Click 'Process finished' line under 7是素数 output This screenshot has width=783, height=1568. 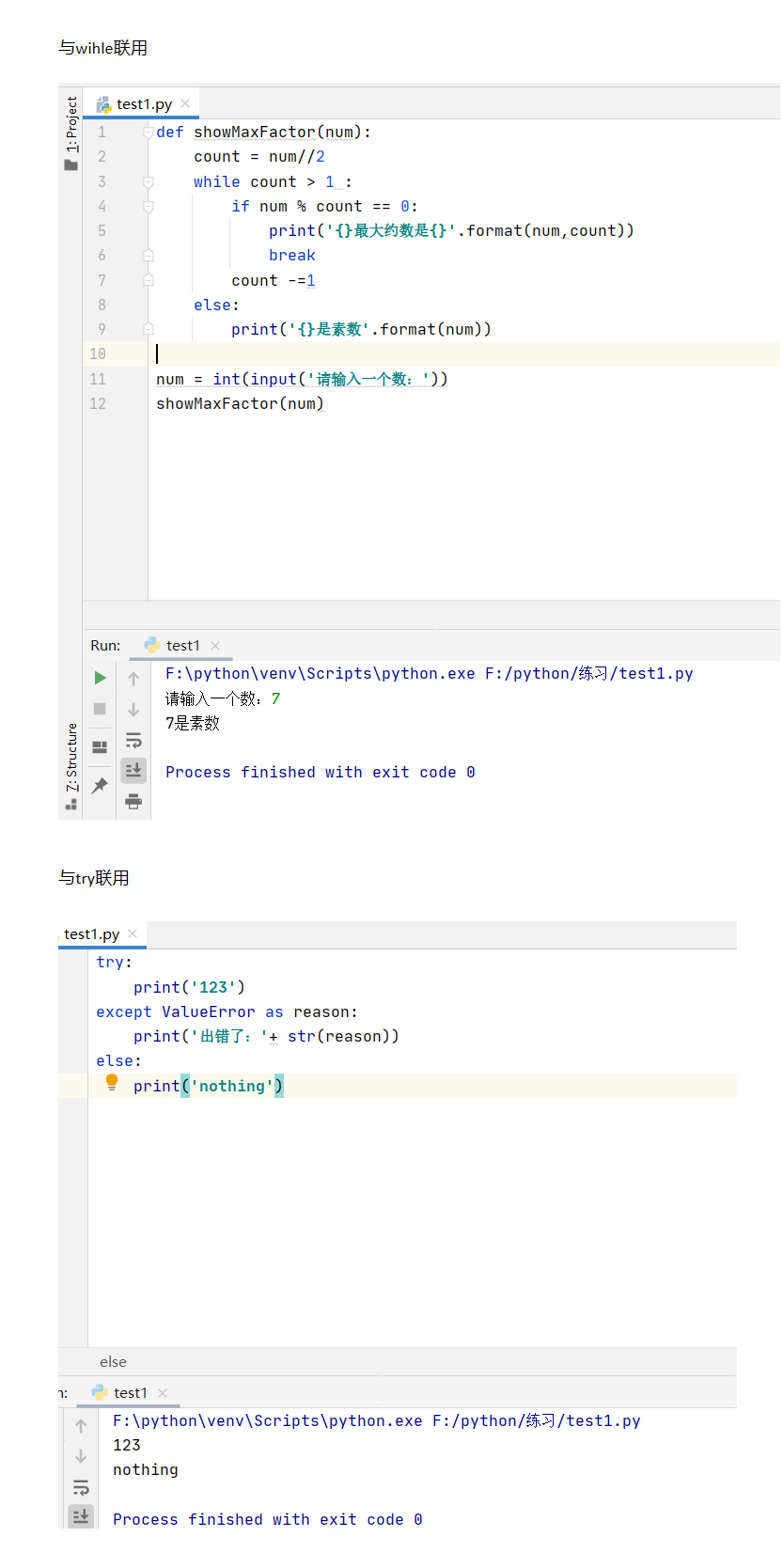(321, 773)
